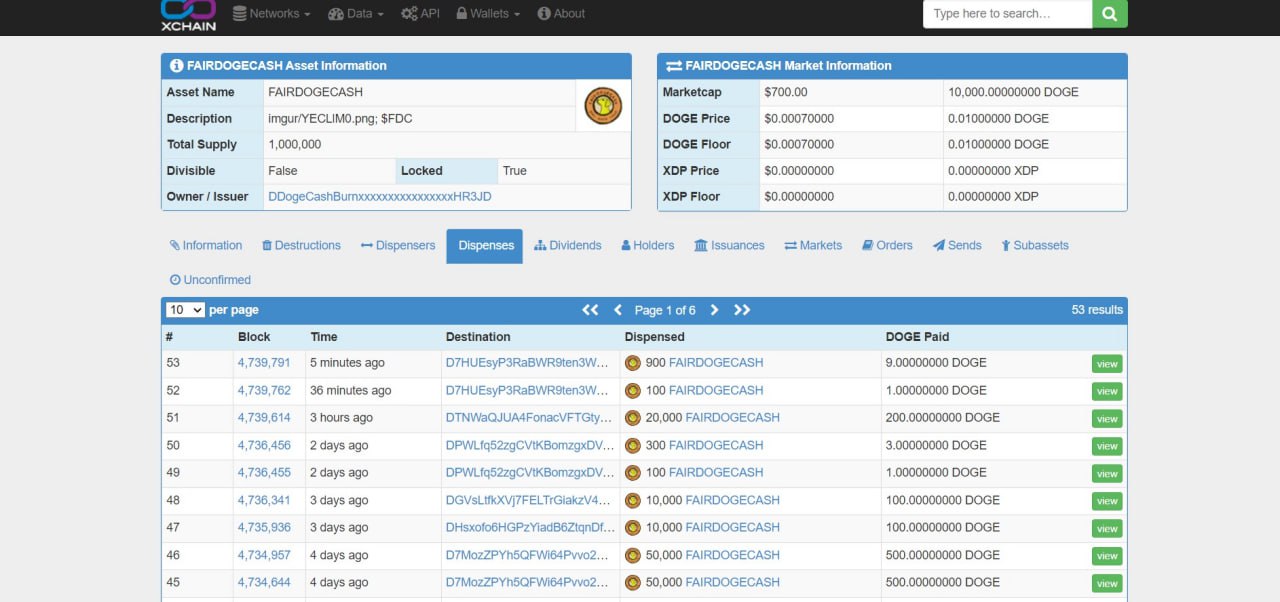Open the FAIRDOGECASH asset logo image

603,105
